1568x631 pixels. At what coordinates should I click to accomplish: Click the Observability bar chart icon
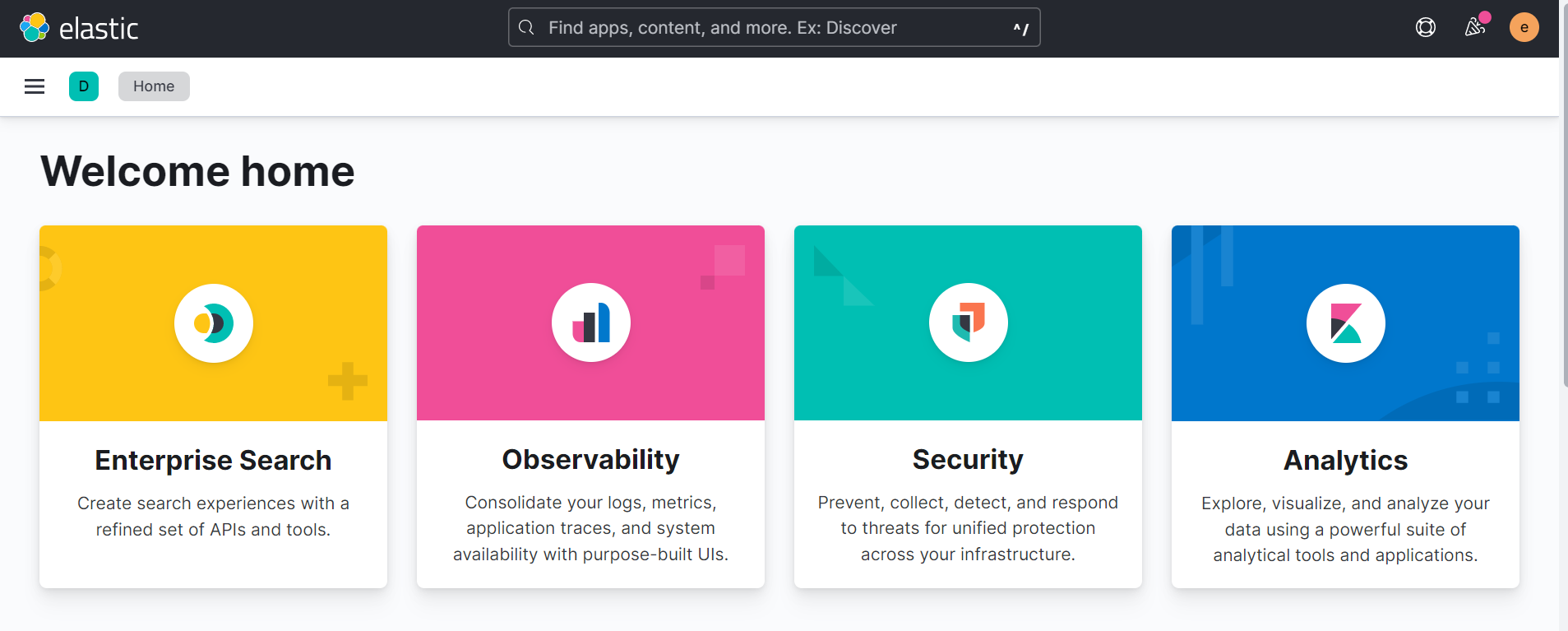point(591,322)
